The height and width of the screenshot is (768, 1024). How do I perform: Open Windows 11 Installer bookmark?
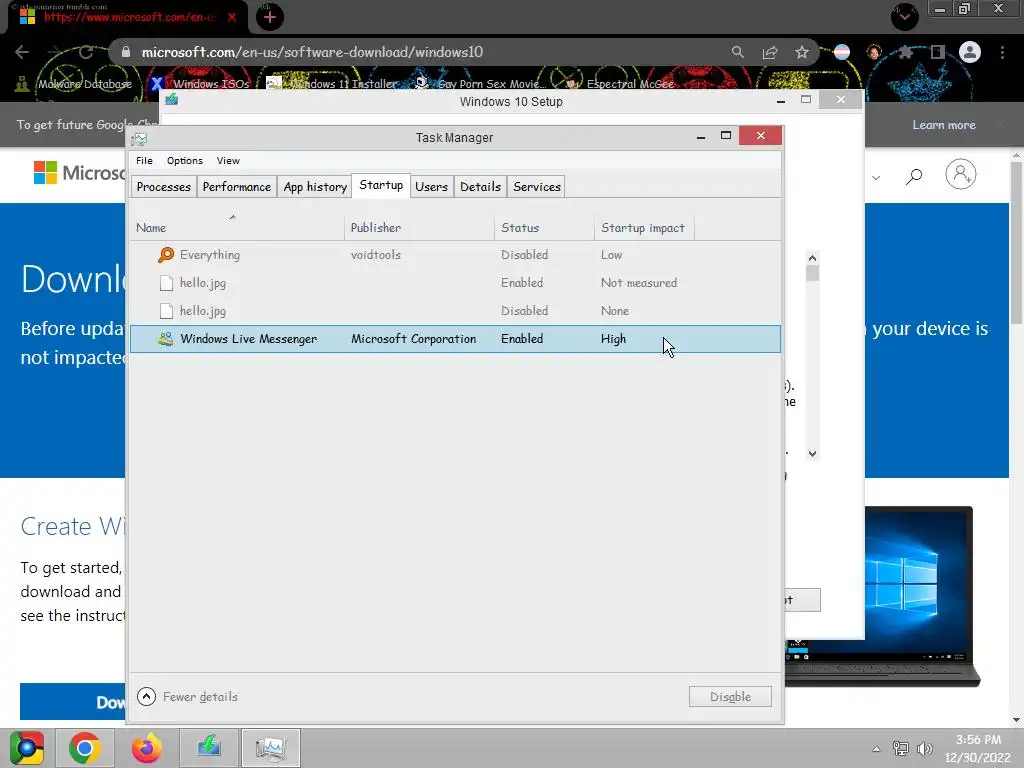click(332, 84)
